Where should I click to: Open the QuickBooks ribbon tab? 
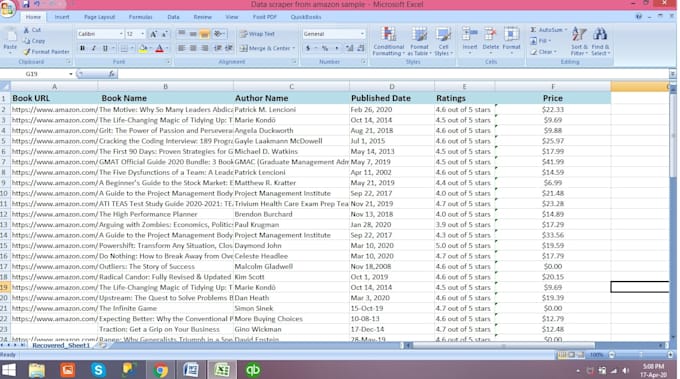coord(306,17)
